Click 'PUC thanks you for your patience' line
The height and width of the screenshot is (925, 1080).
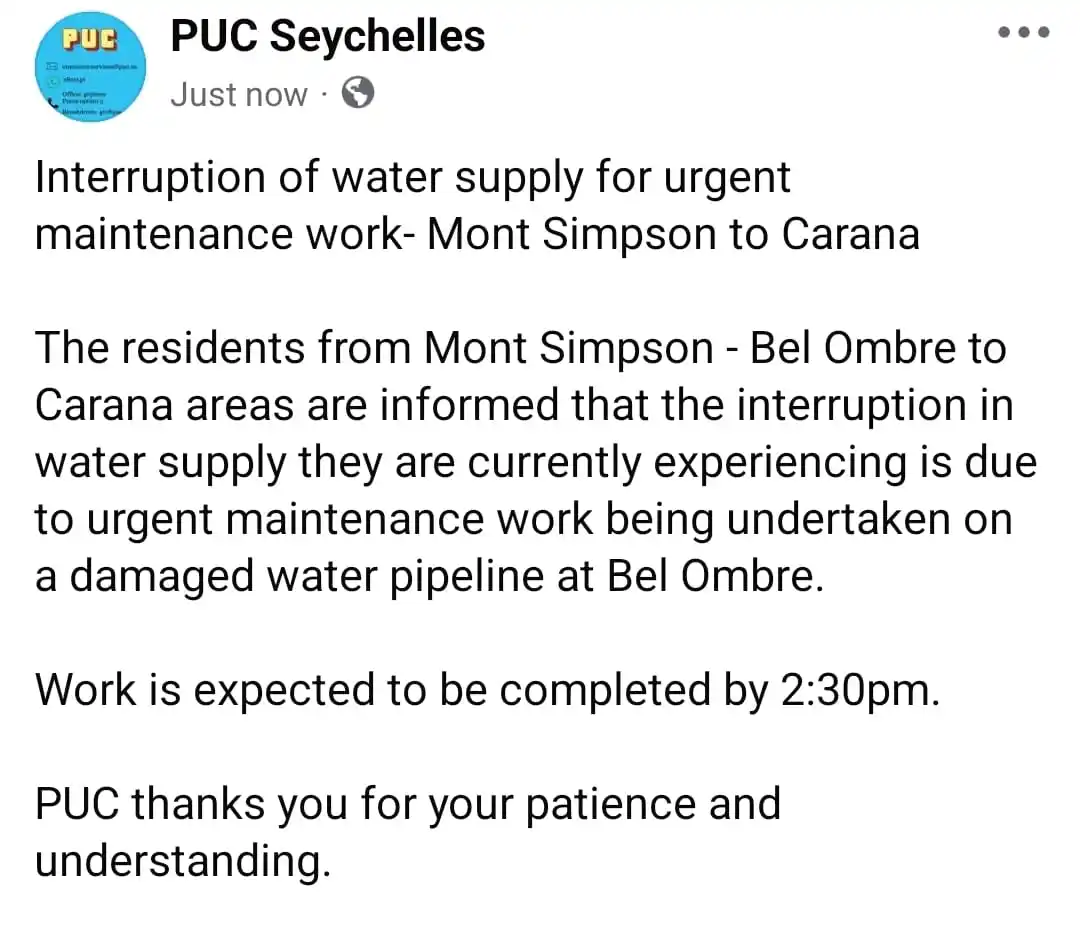pyautogui.click(x=408, y=804)
